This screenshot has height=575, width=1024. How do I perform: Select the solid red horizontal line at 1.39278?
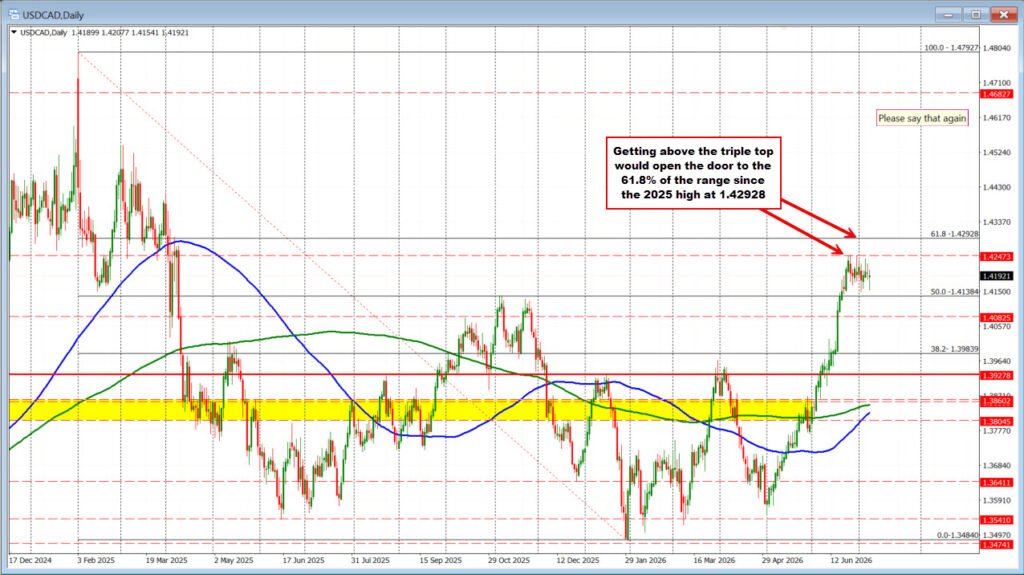pos(494,375)
